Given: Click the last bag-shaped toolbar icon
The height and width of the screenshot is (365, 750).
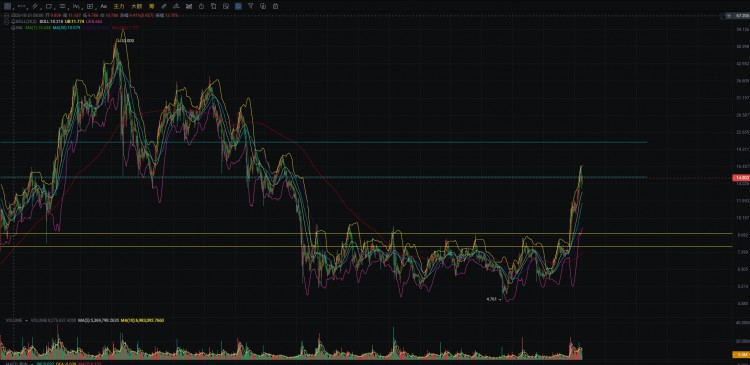Looking at the screenshot, I should (275, 6).
